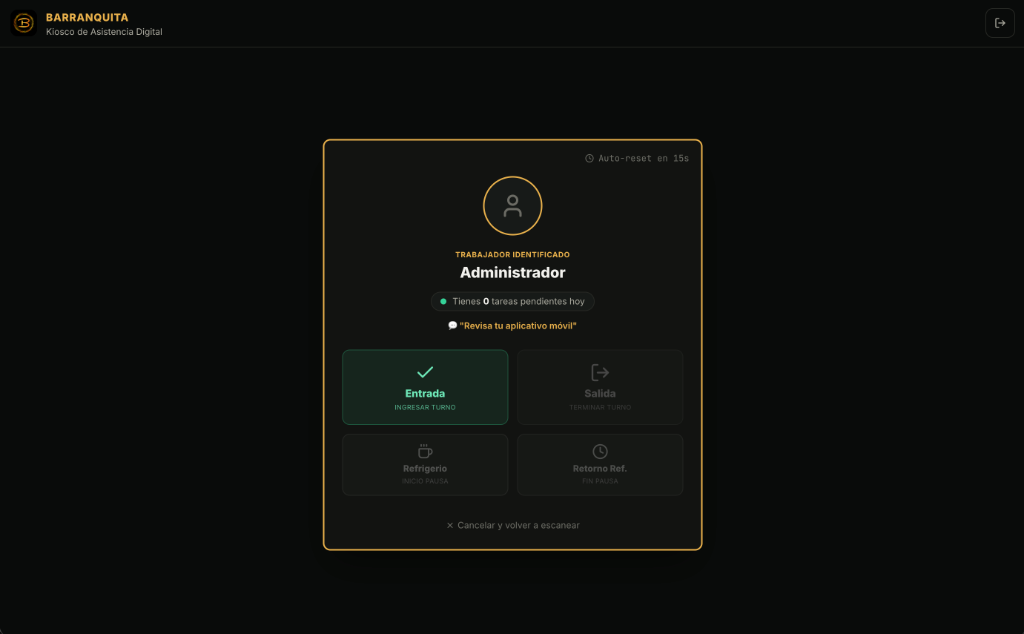Click the user avatar circle icon

(512, 206)
